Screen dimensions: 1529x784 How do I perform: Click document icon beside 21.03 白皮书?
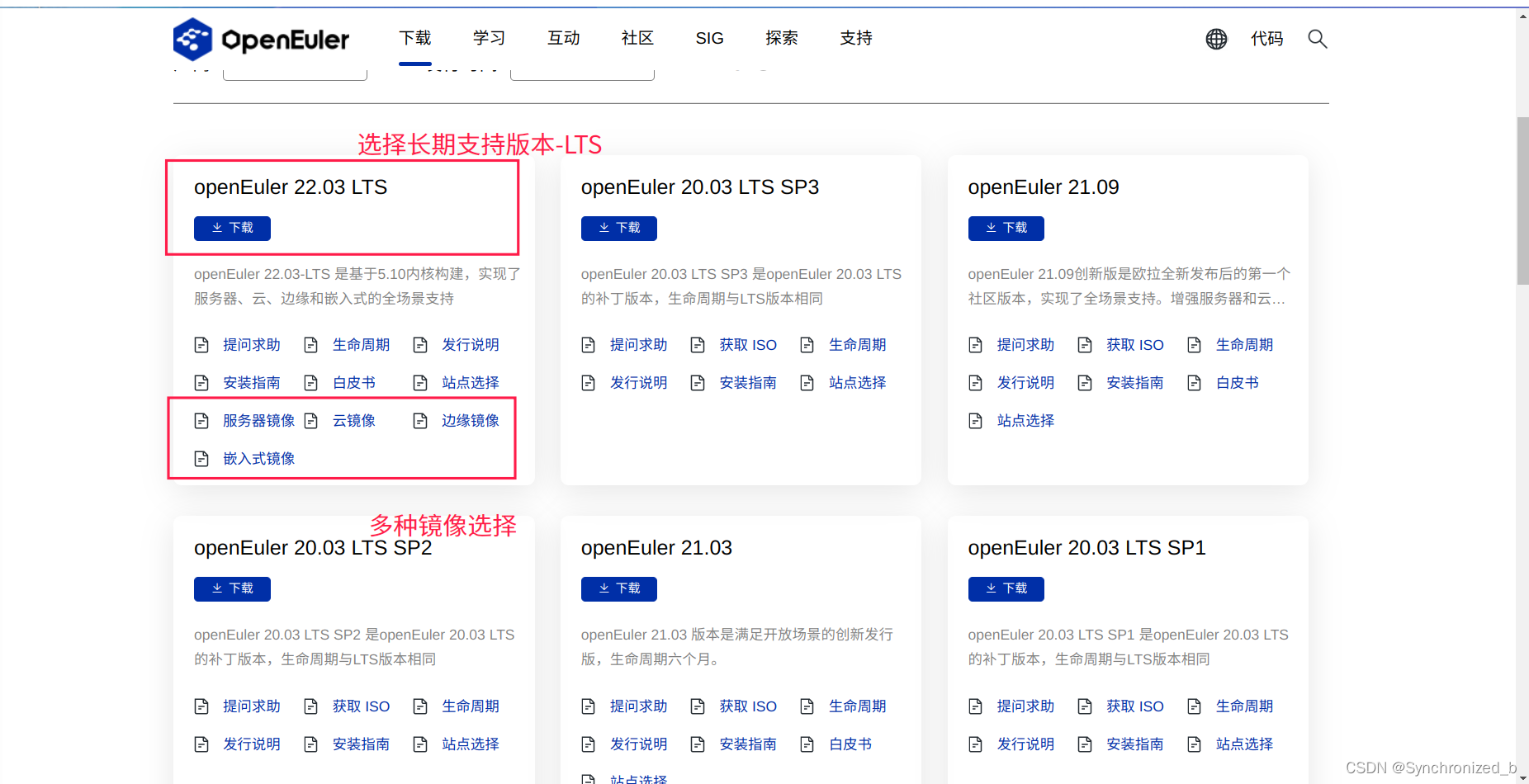[x=807, y=744]
